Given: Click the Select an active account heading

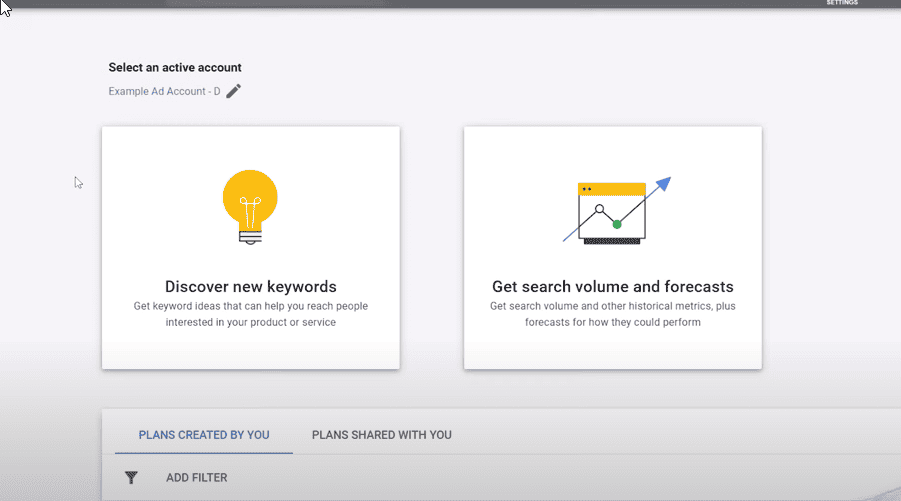Looking at the screenshot, I should tap(175, 67).
